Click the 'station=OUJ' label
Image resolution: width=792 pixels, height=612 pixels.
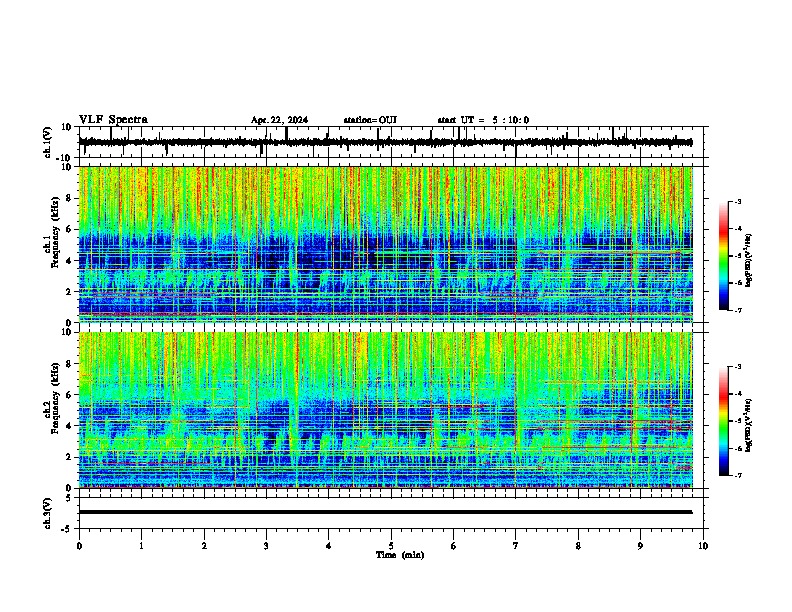(x=370, y=120)
